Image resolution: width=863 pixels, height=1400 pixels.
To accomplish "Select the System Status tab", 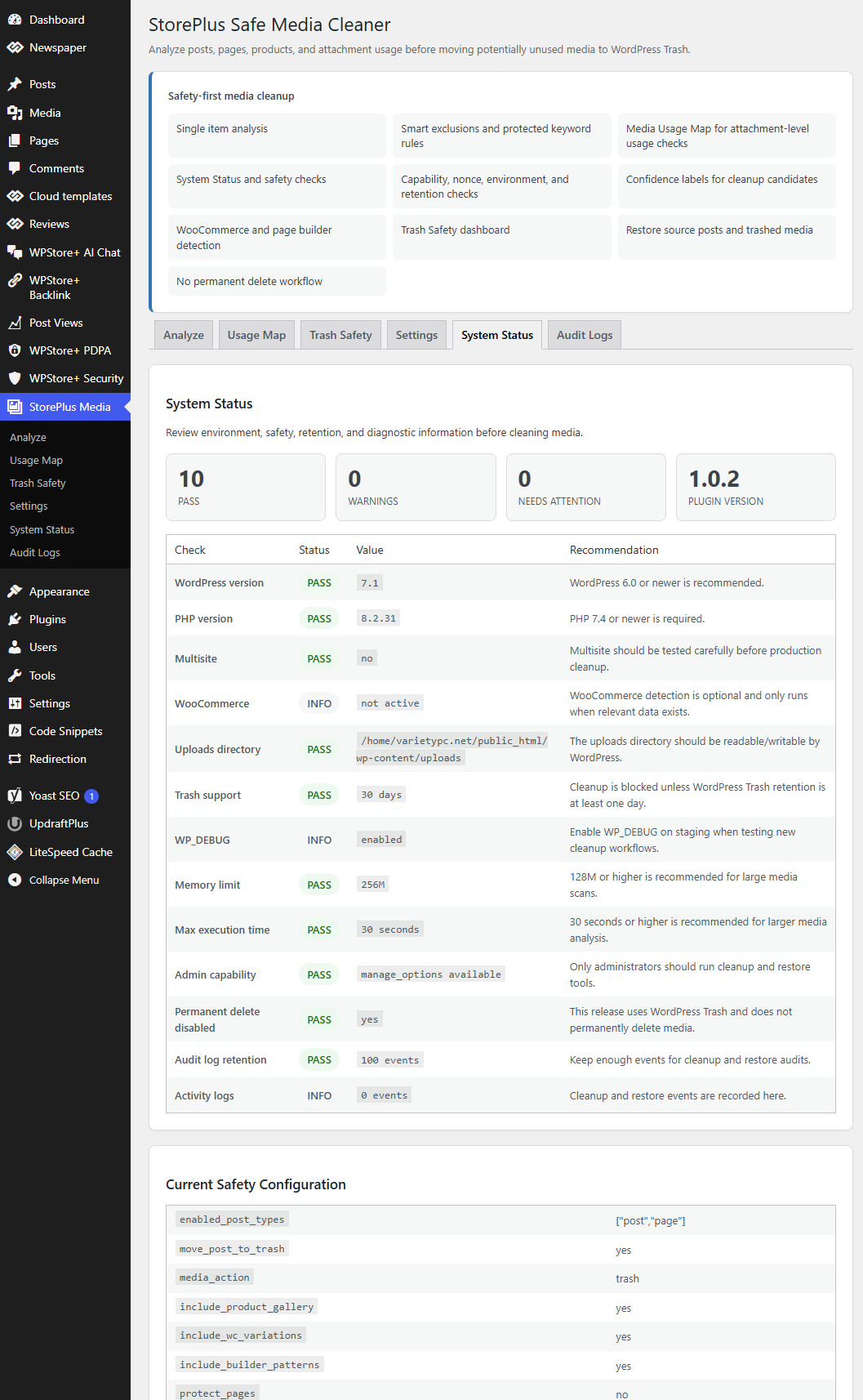I will [x=497, y=335].
